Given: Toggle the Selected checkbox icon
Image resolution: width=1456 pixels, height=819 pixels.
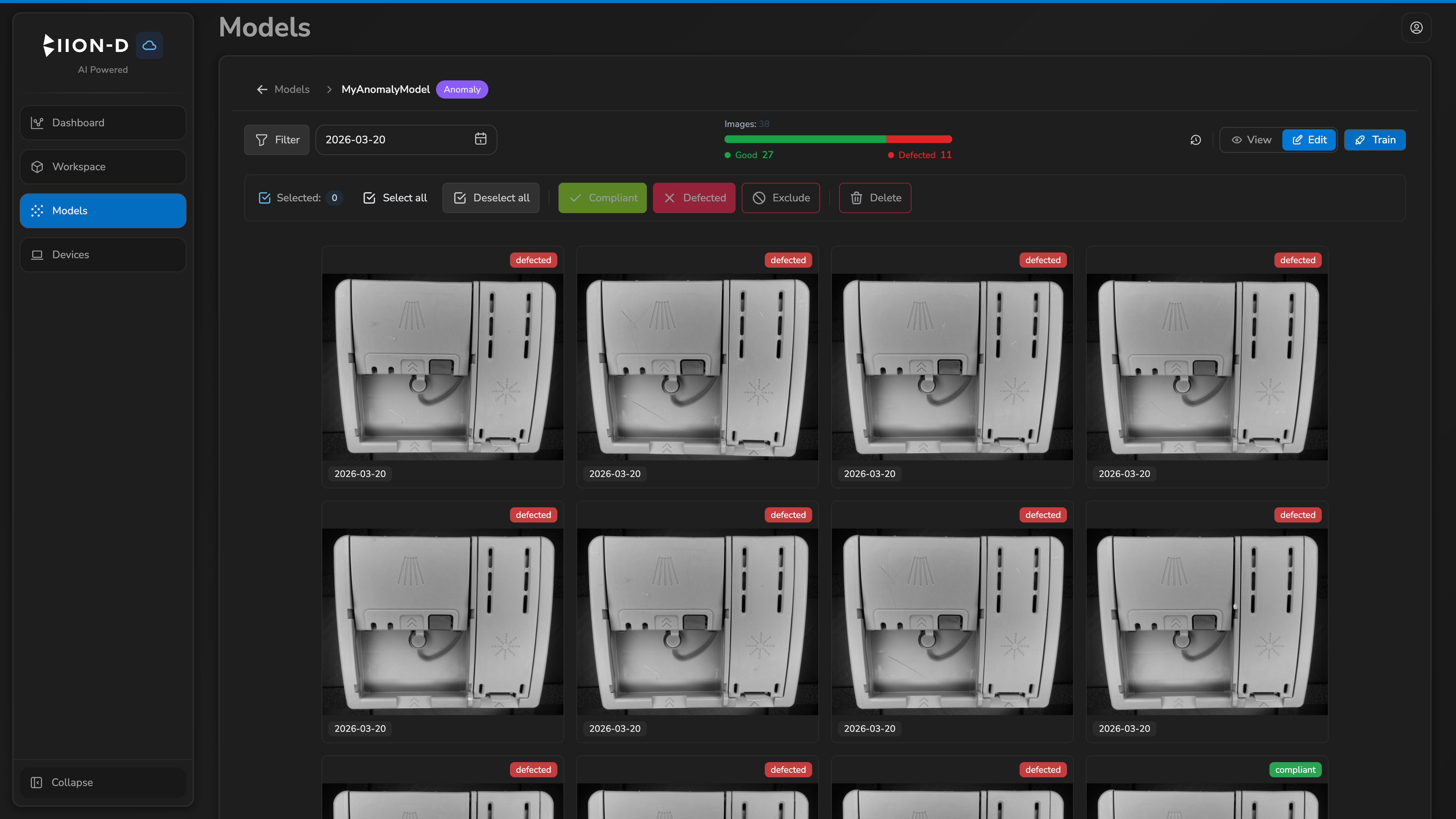Looking at the screenshot, I should coord(265,198).
